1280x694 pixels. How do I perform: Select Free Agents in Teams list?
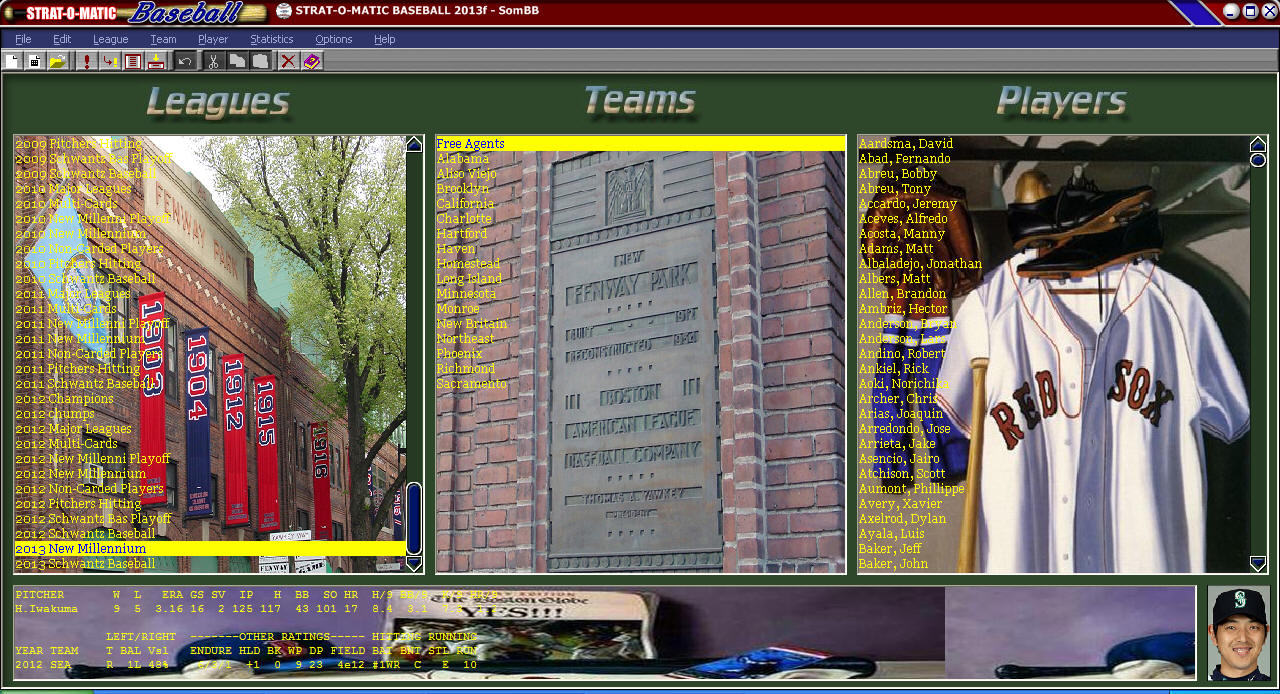coord(641,144)
